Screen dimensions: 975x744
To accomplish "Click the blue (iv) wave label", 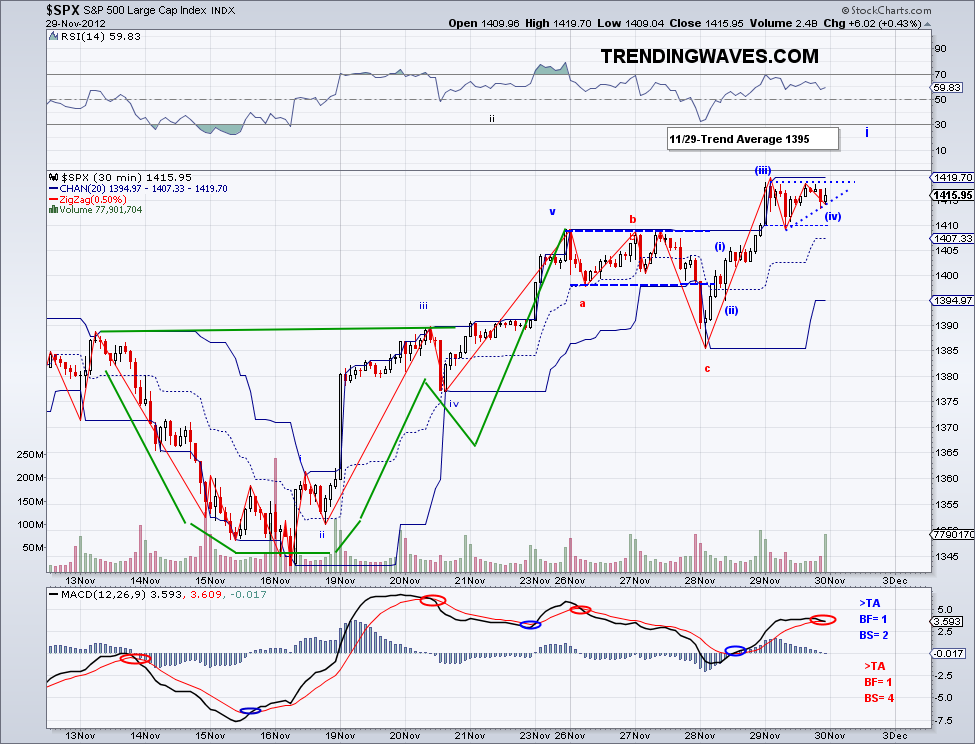I will [833, 216].
